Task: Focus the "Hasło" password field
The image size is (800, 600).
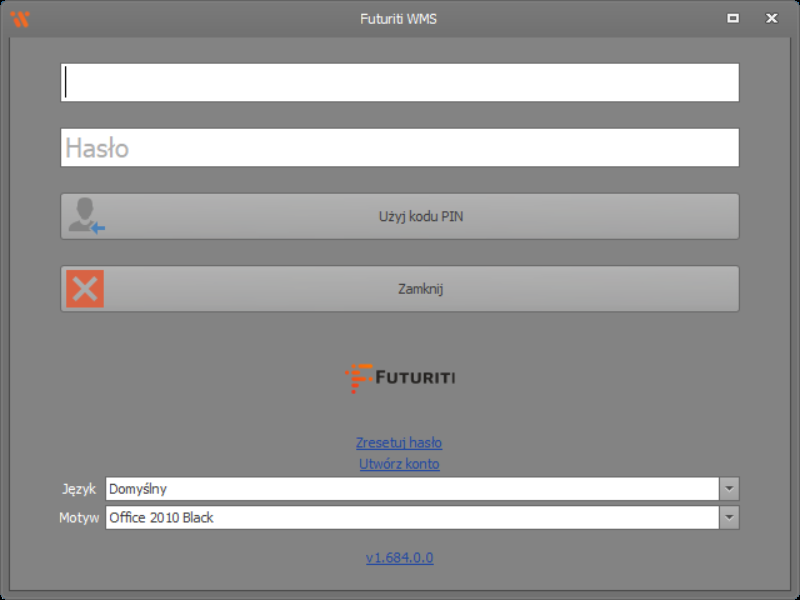Action: tap(400, 148)
